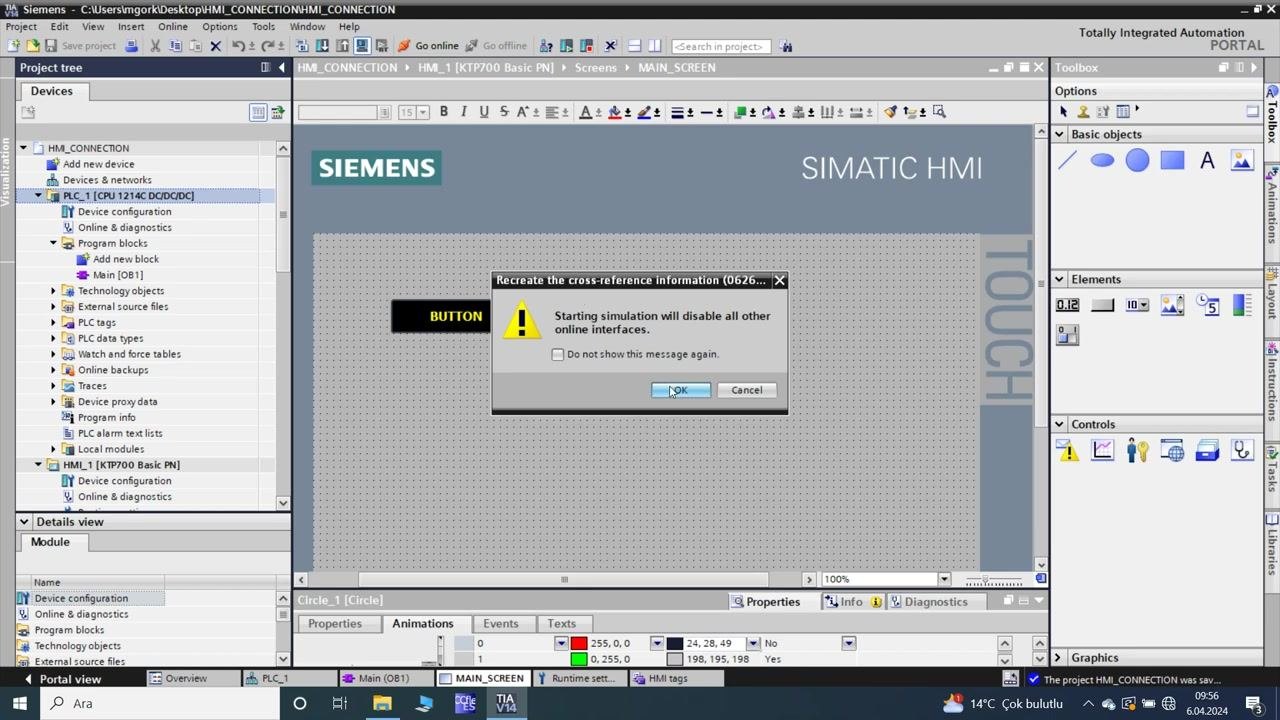Select the Graphic I/O field element
Screen dimensions: 1280x720
tap(1172, 305)
